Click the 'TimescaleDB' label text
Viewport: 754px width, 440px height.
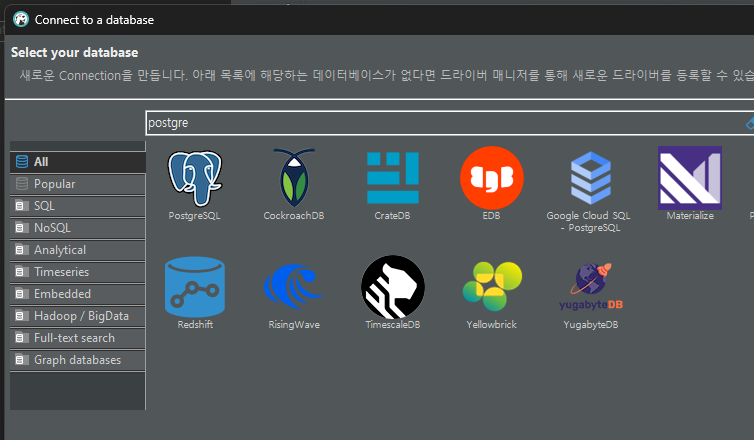click(x=393, y=325)
